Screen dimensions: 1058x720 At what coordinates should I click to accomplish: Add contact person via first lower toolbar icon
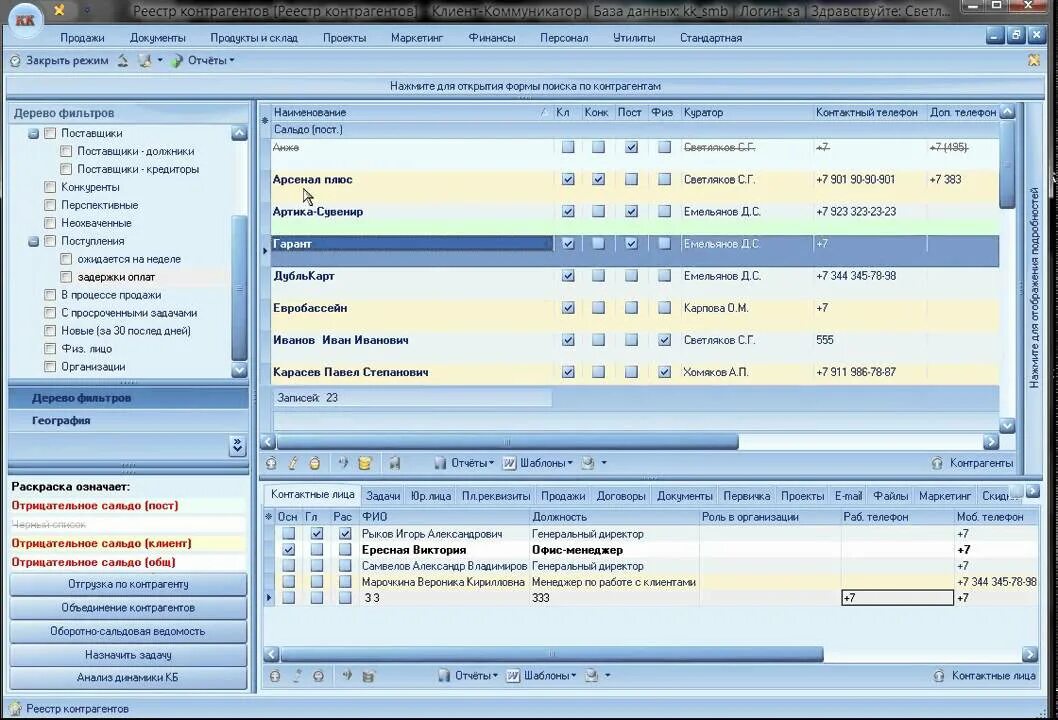click(275, 675)
